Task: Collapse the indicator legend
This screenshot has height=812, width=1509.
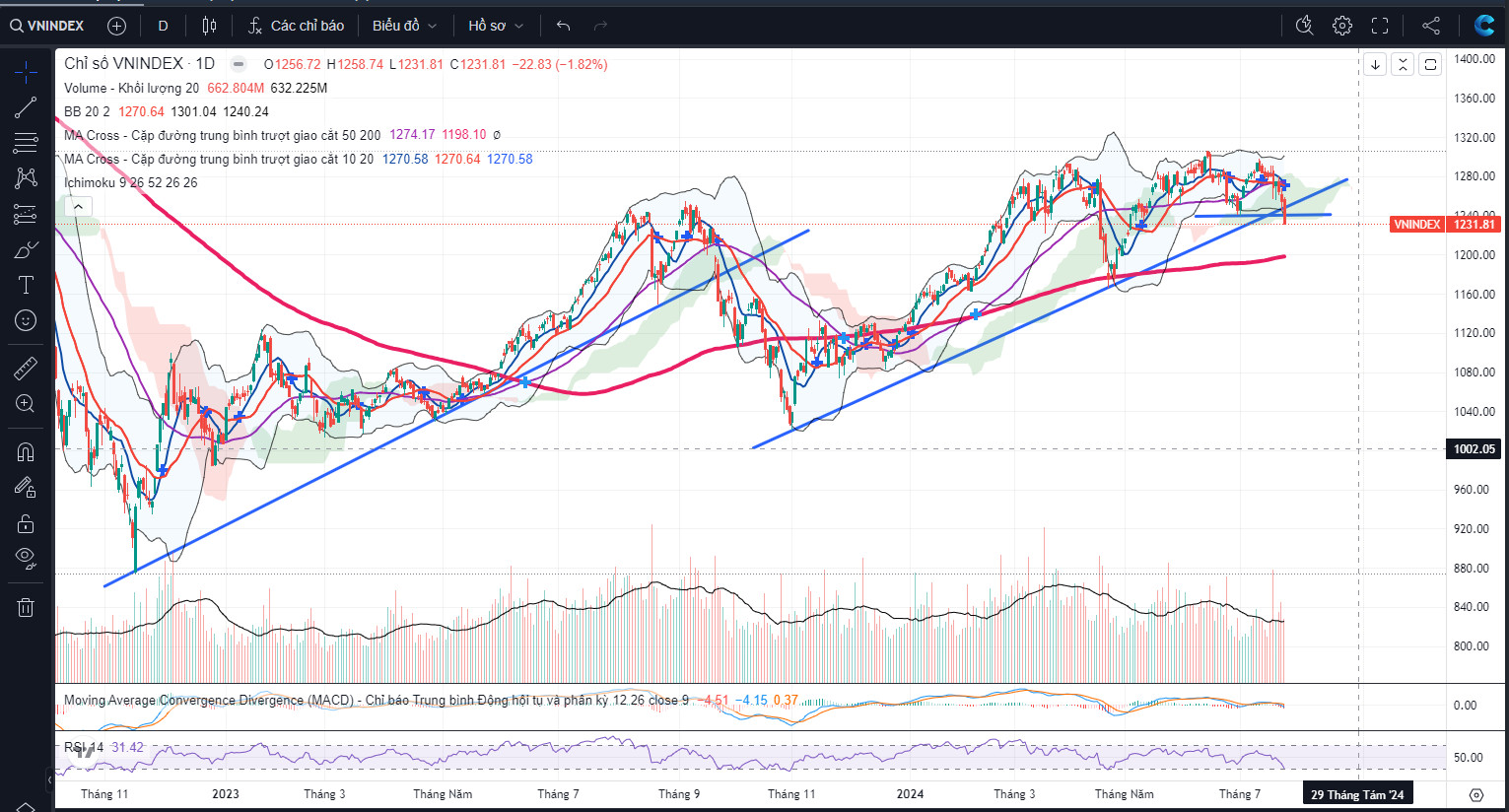Action: (78, 206)
